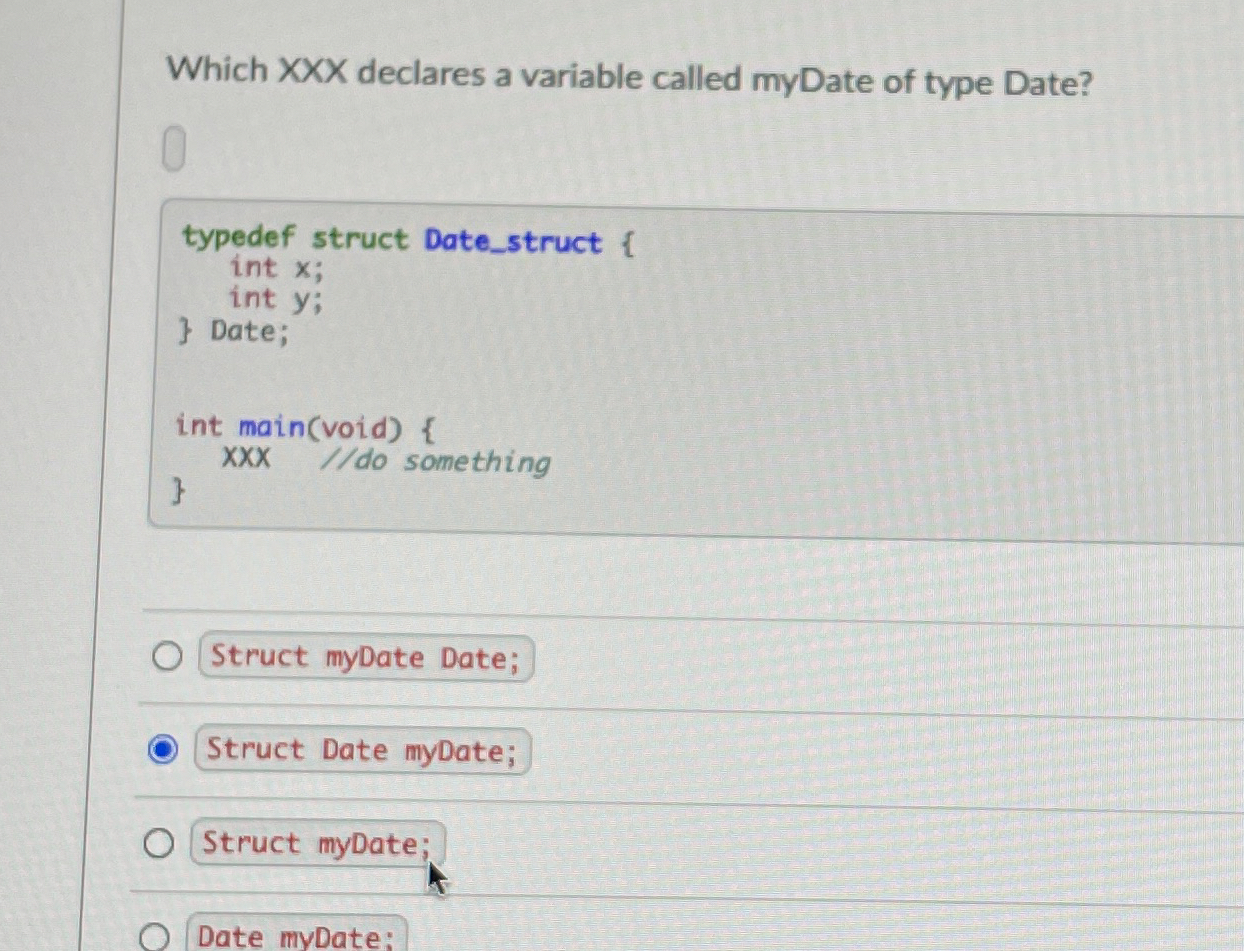Screen dimensions: 1244x951
Task: Click the bookmark icon below the question
Action: tap(174, 148)
